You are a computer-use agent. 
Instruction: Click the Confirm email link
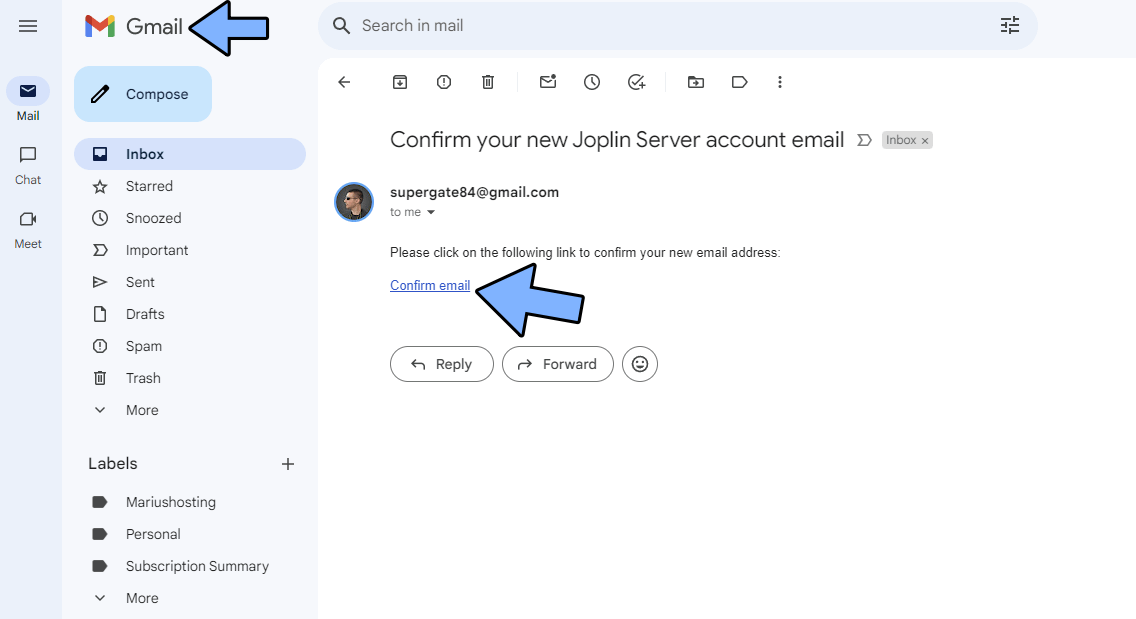coord(430,285)
